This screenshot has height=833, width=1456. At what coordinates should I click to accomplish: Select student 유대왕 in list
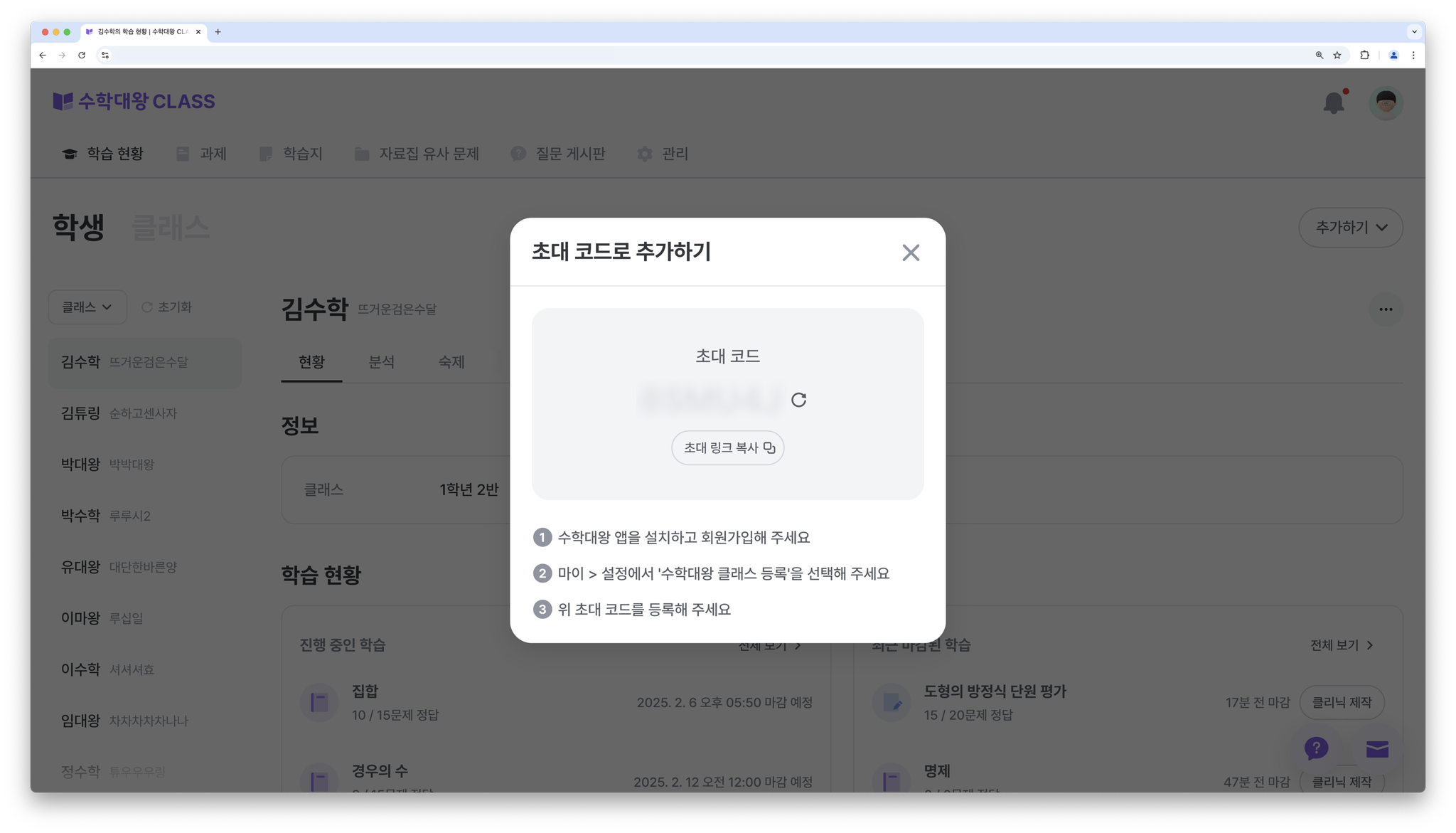pyautogui.click(x=145, y=567)
